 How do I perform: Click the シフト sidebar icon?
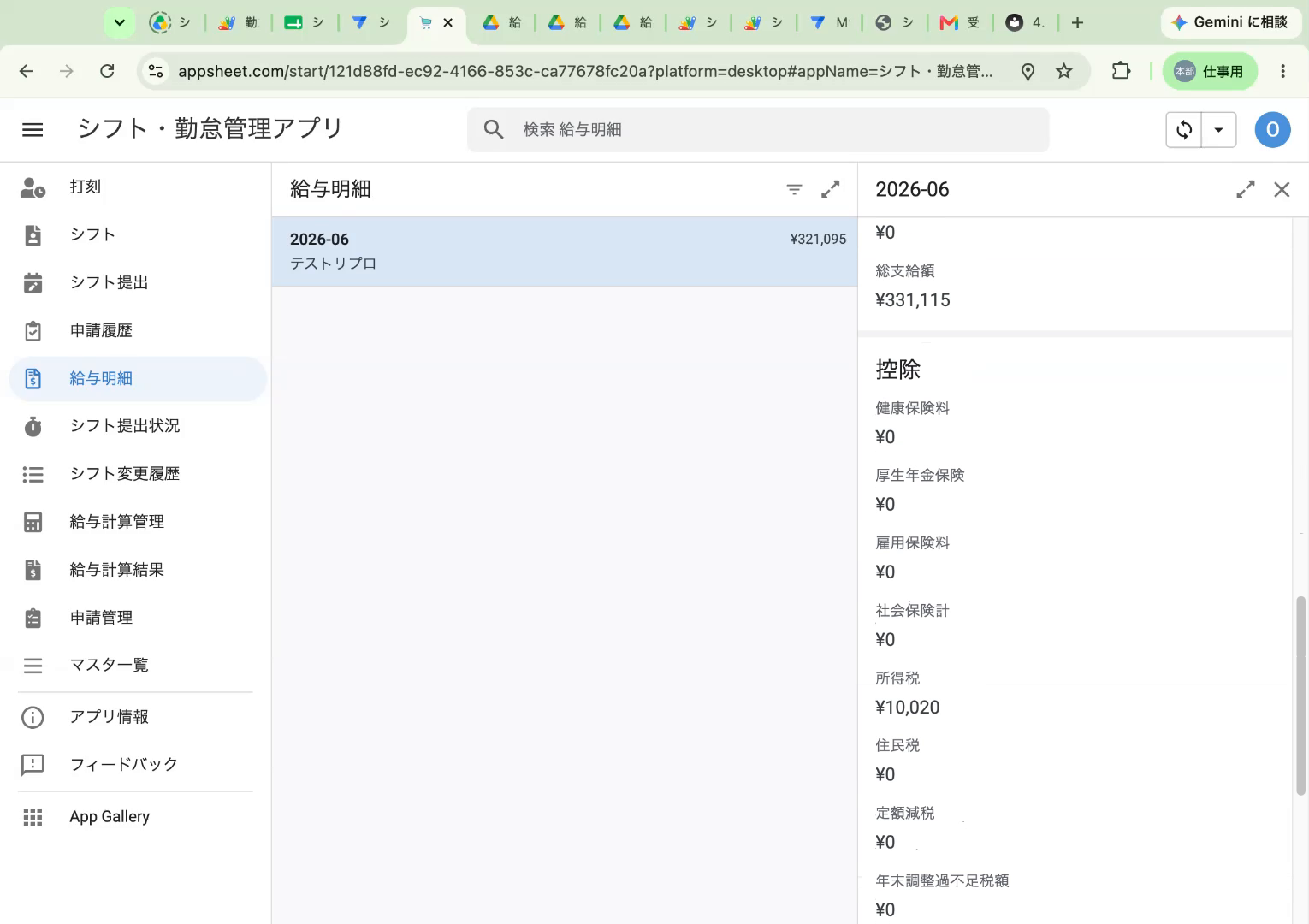point(33,235)
